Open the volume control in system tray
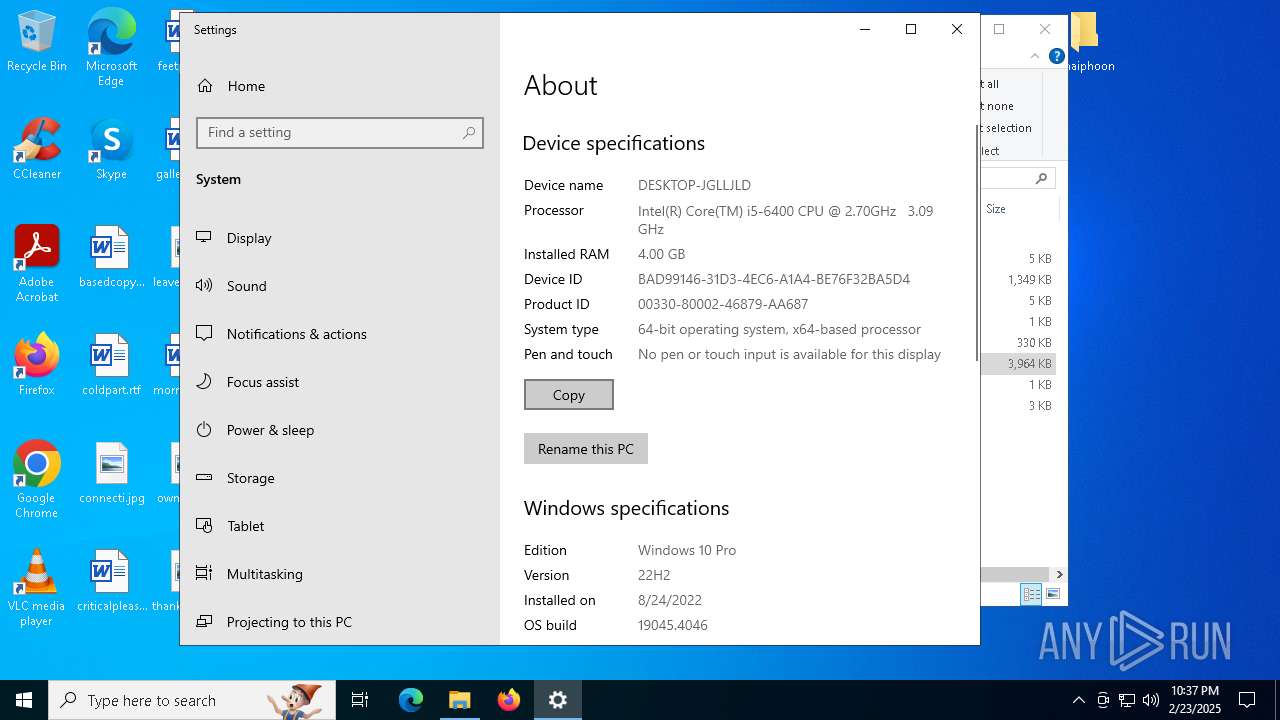The image size is (1280, 720). [x=1151, y=700]
